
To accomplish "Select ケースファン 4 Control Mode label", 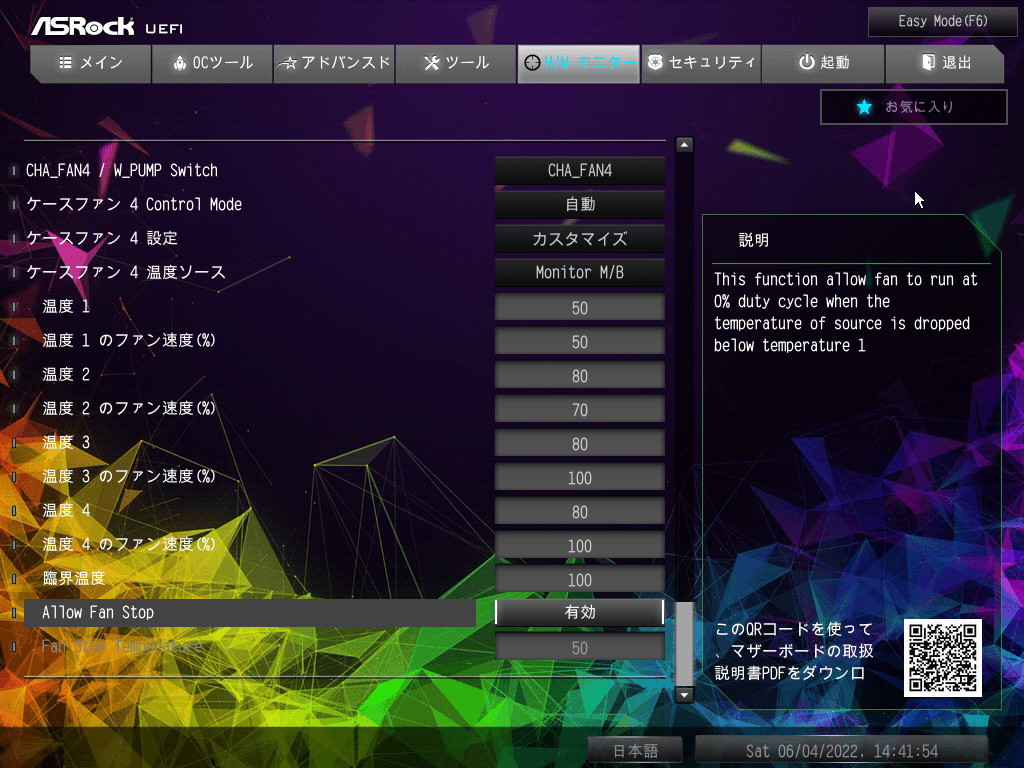I will [135, 205].
